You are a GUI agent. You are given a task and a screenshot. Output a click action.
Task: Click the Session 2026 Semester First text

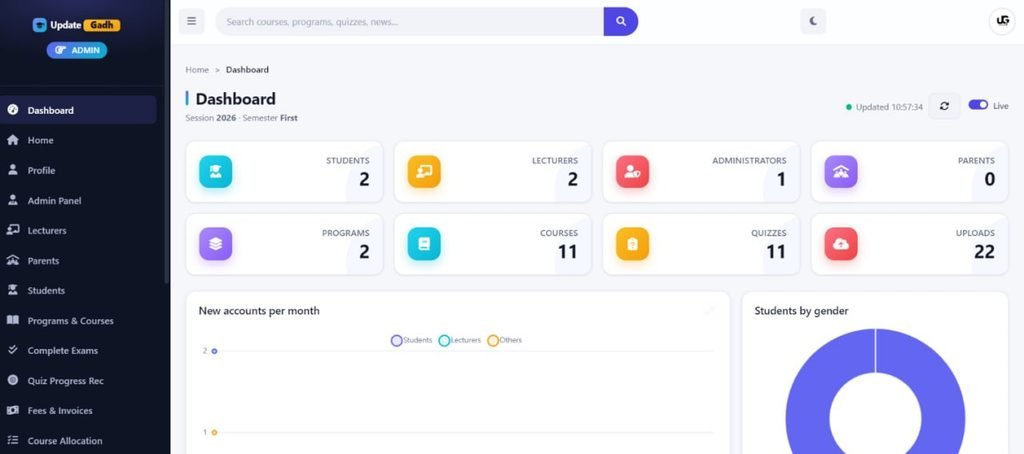[x=242, y=118]
